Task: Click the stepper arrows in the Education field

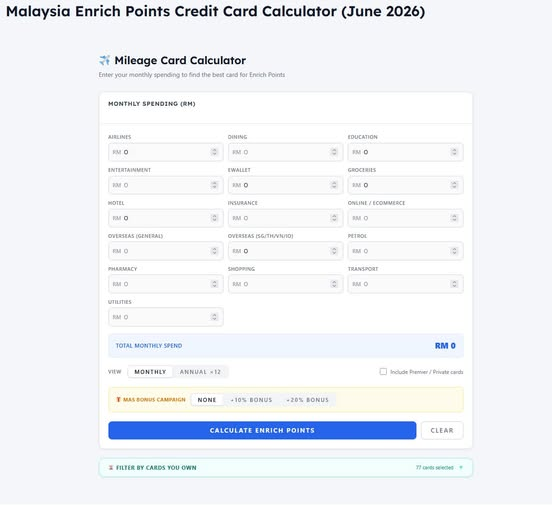Action: [x=454, y=152]
